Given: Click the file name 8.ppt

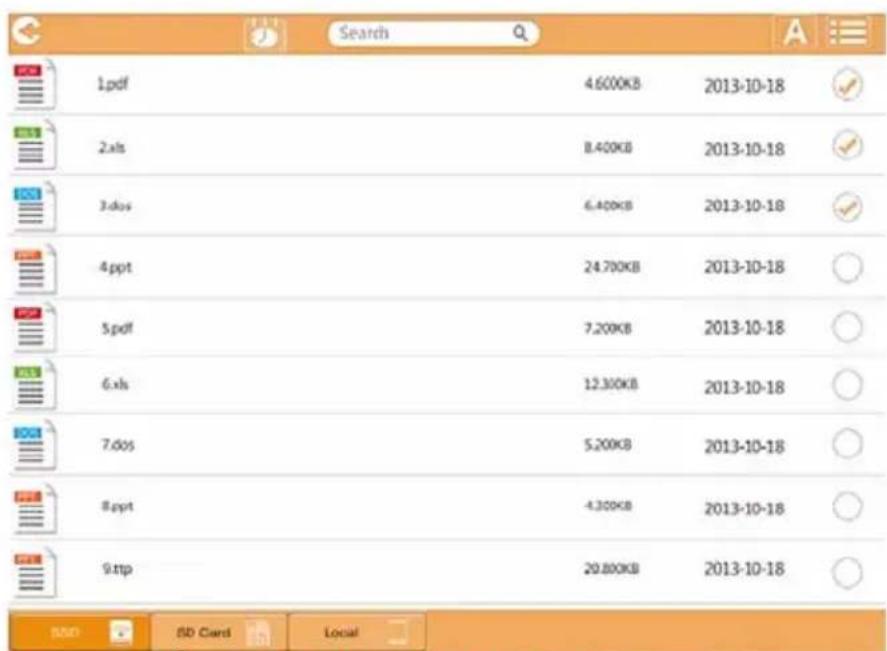Looking at the screenshot, I should 118,506.
